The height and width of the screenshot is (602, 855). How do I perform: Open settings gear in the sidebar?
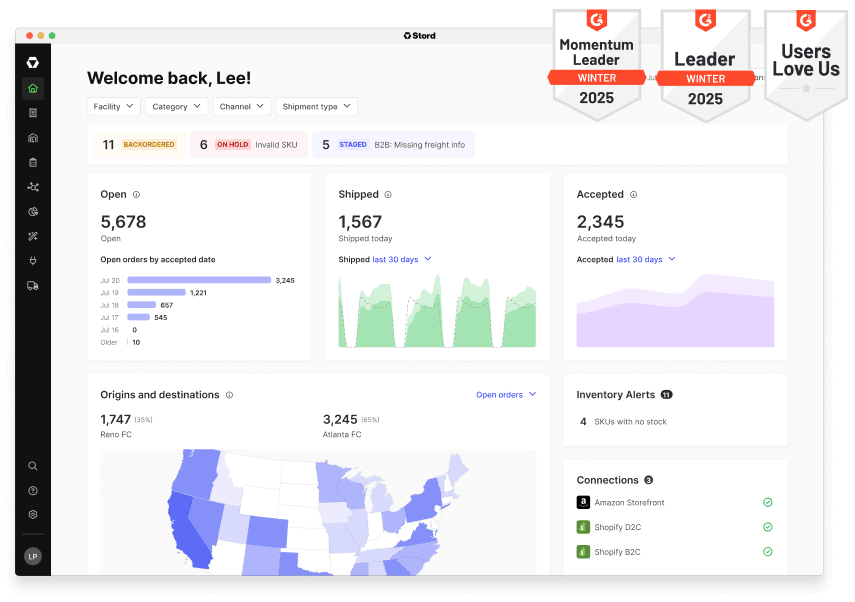point(33,514)
